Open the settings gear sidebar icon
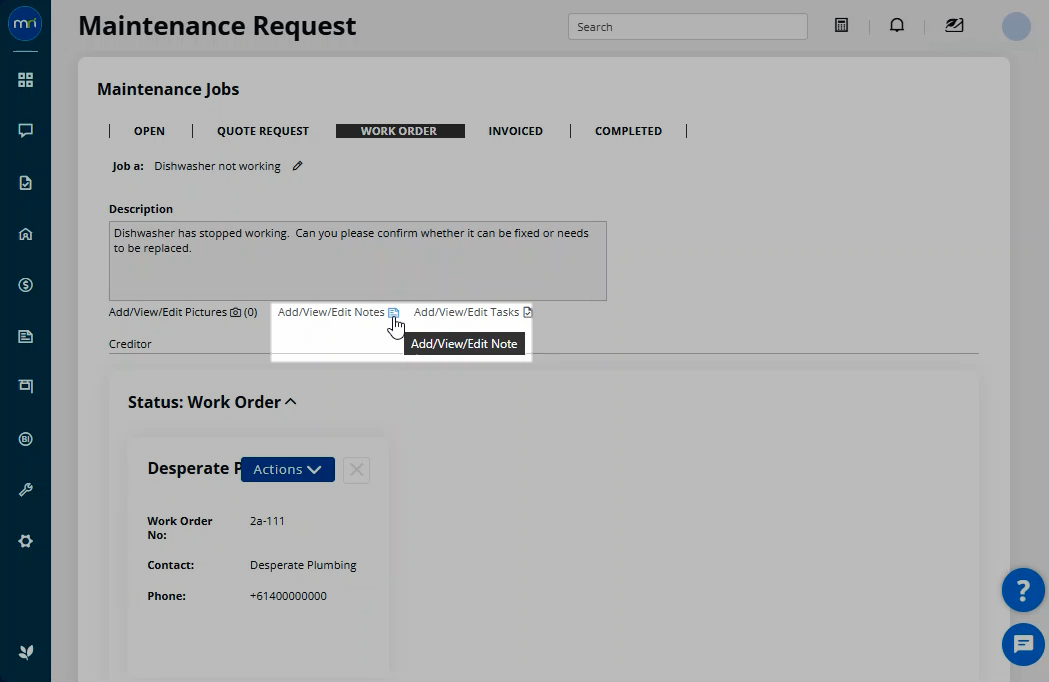The width and height of the screenshot is (1049, 682). click(x=25, y=541)
